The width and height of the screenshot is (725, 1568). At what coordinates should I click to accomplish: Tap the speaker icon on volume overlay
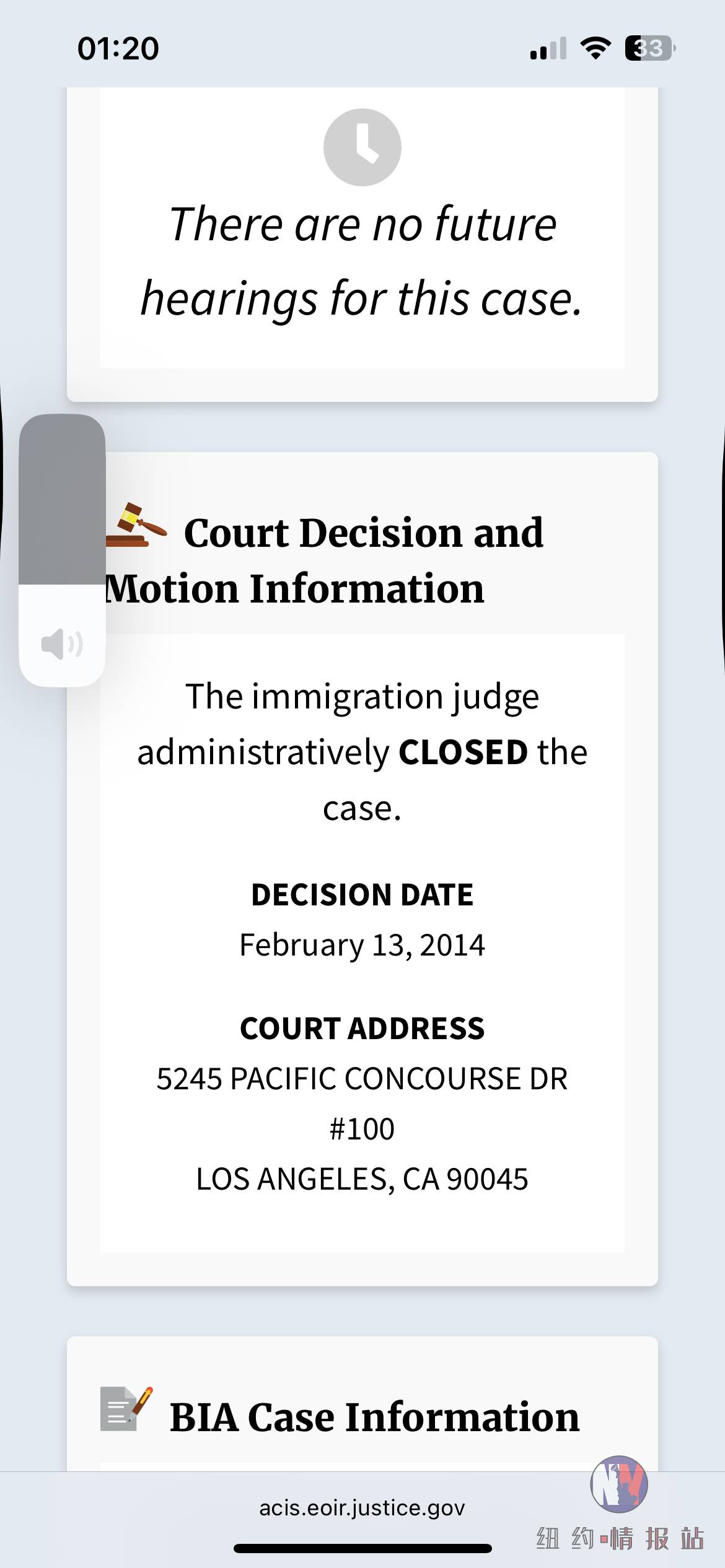[x=62, y=643]
